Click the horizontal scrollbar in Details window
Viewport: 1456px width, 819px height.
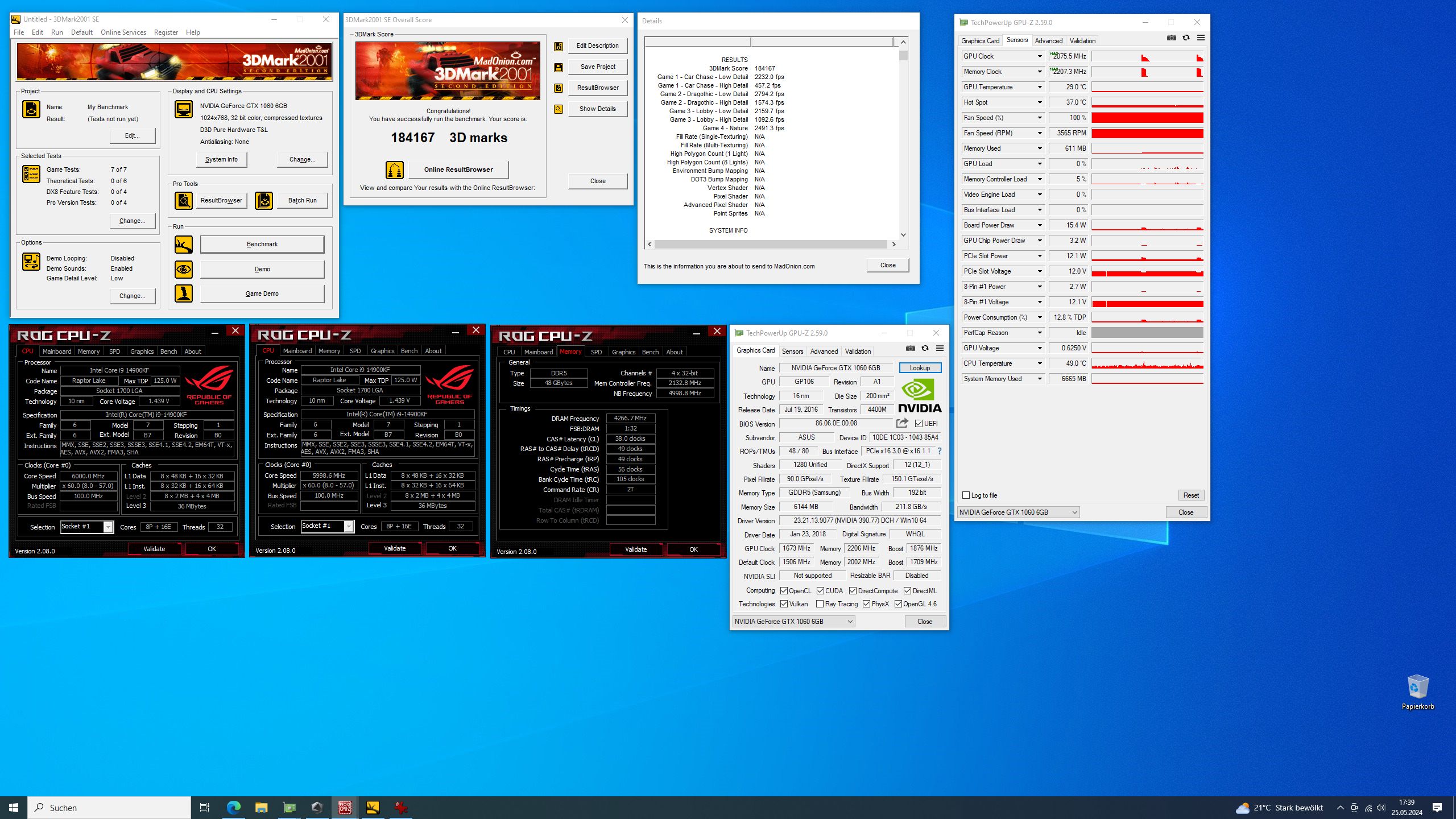771,245
